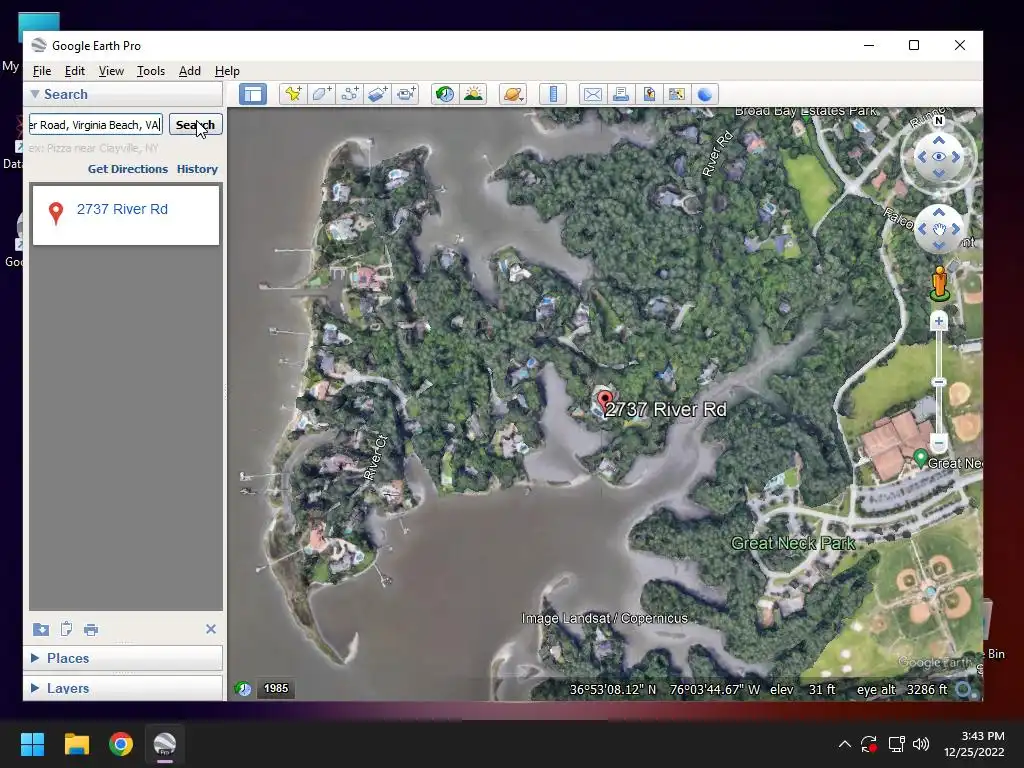The width and height of the screenshot is (1024, 768).
Task: Click the Search button
Action: tap(195, 125)
